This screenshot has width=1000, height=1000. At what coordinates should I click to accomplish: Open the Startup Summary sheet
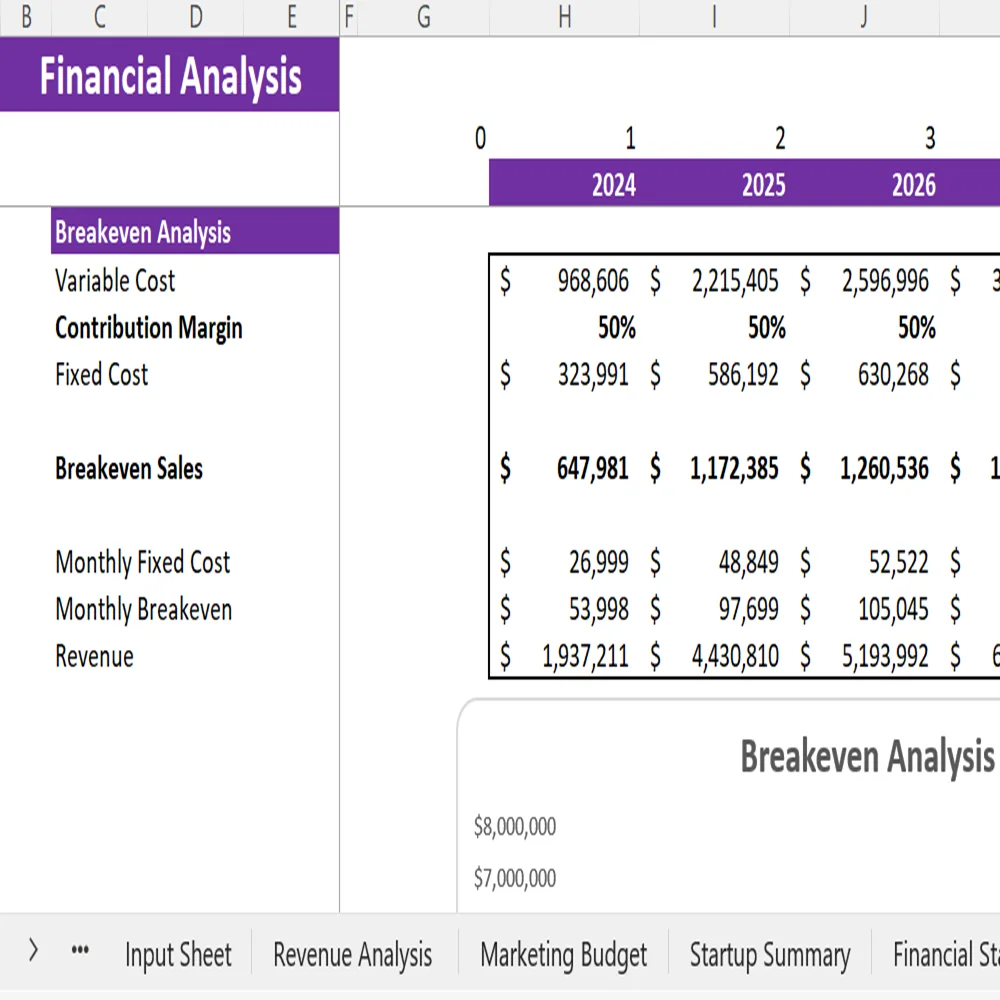[x=769, y=954]
